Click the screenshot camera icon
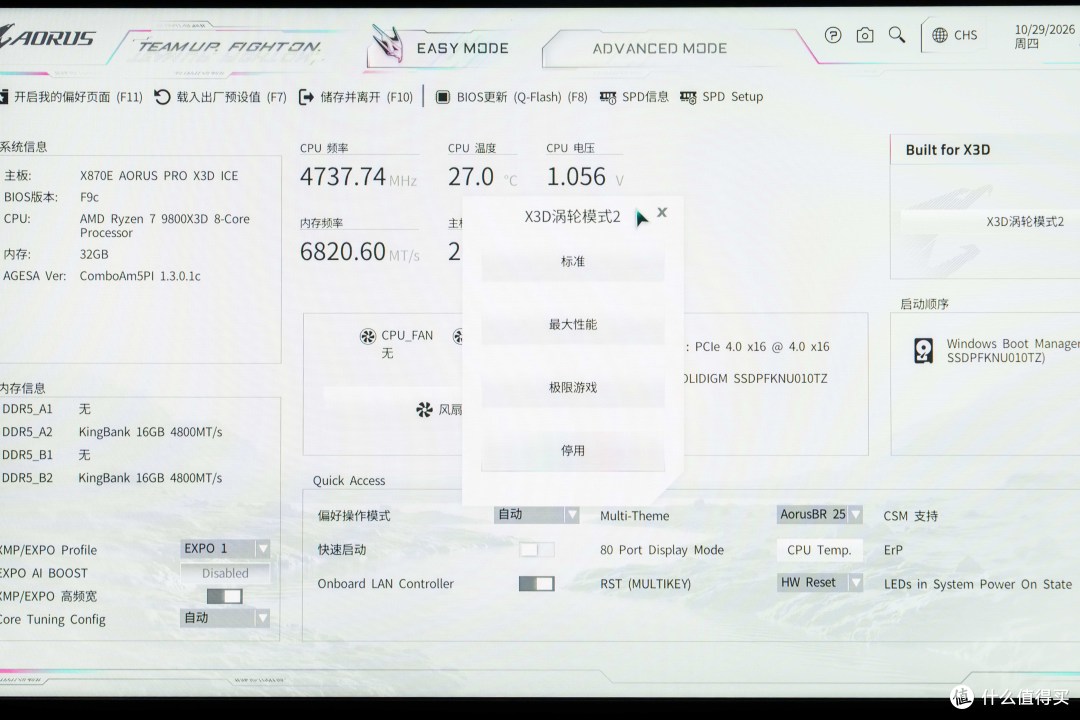 pyautogui.click(x=865, y=34)
